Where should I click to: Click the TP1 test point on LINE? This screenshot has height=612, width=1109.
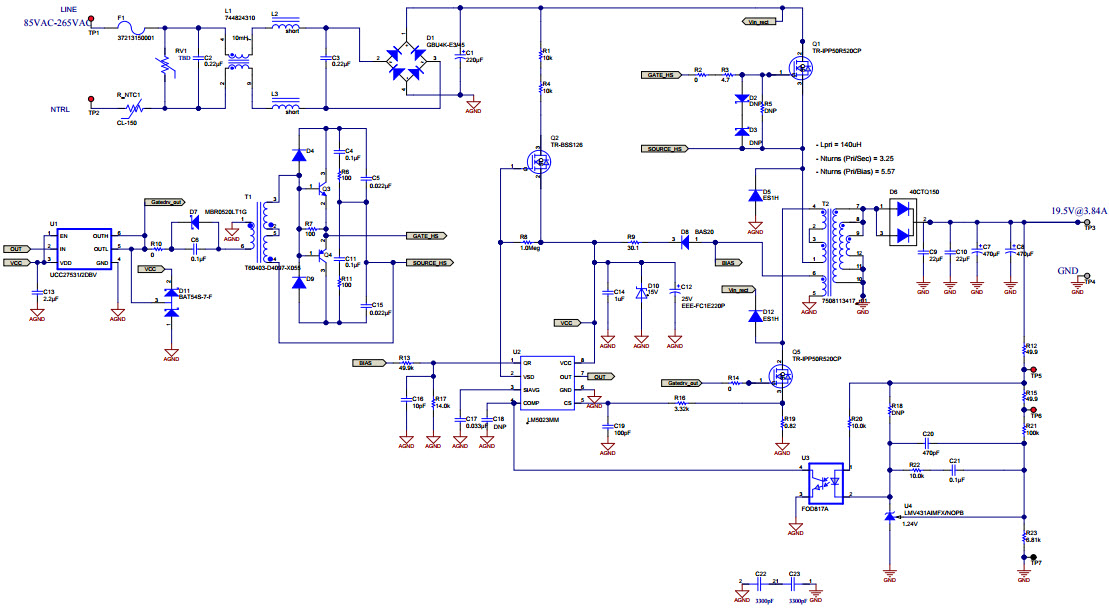92,20
